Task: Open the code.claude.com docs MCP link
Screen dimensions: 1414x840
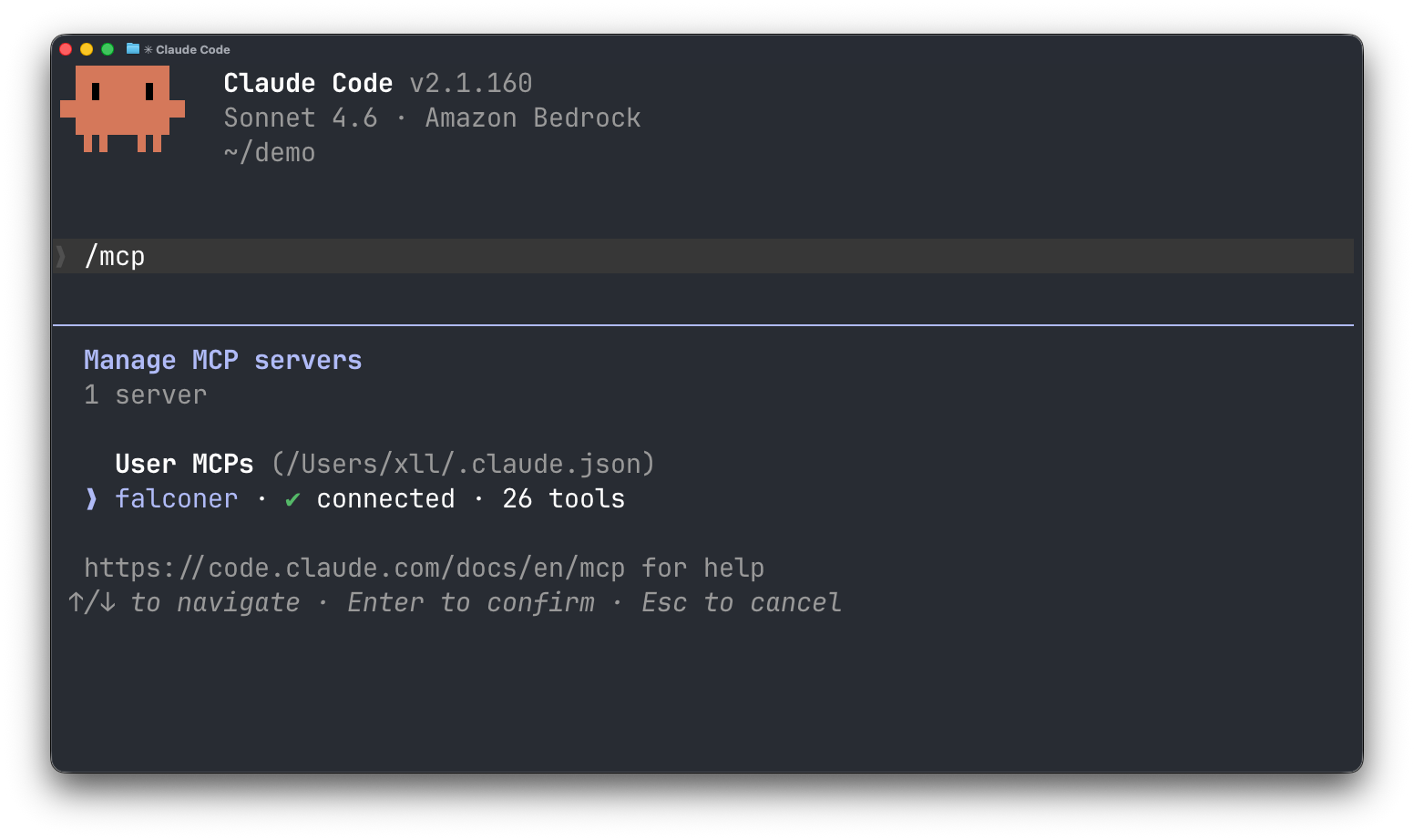Action: tap(354, 569)
